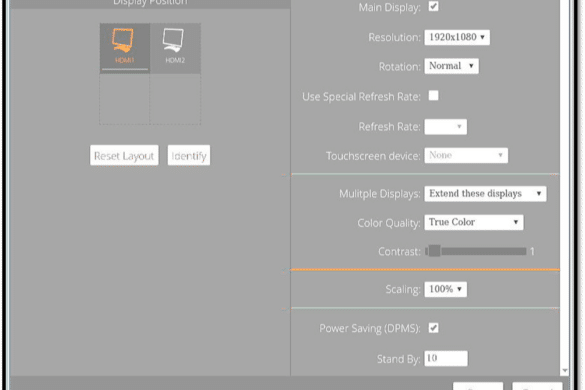
Task: Uncheck the Main Display checkbox
Action: pos(433,6)
